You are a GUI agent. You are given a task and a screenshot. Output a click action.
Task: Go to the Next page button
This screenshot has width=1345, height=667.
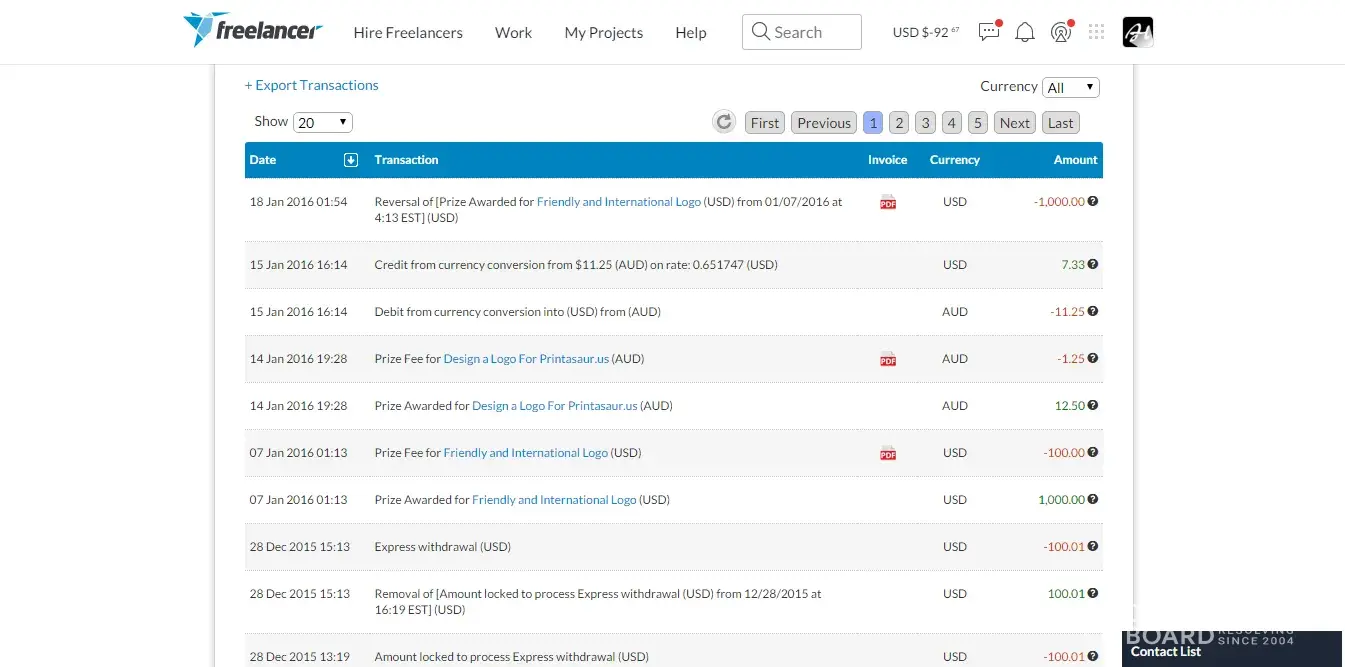coord(1014,123)
